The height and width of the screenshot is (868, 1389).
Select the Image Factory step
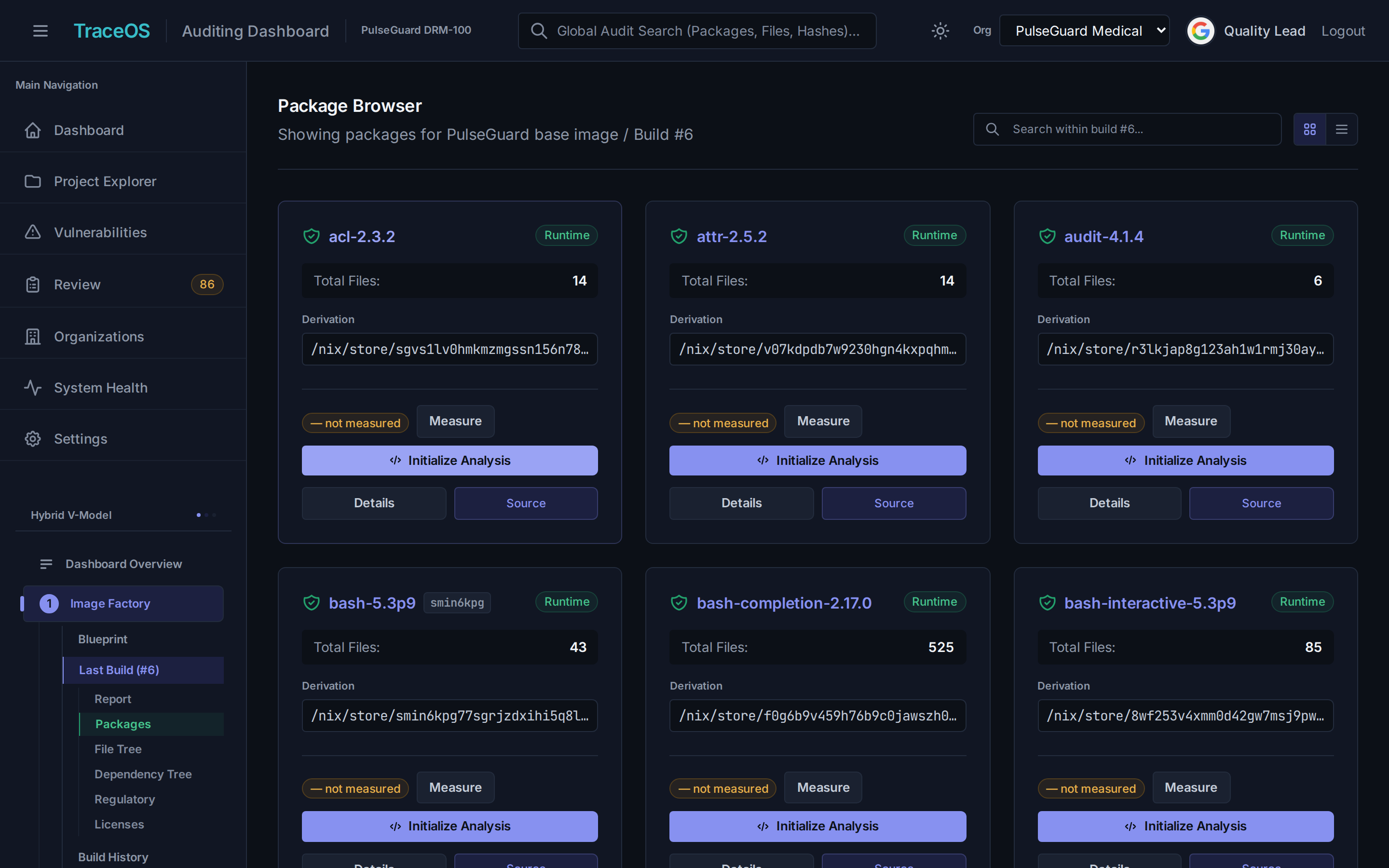click(x=123, y=603)
